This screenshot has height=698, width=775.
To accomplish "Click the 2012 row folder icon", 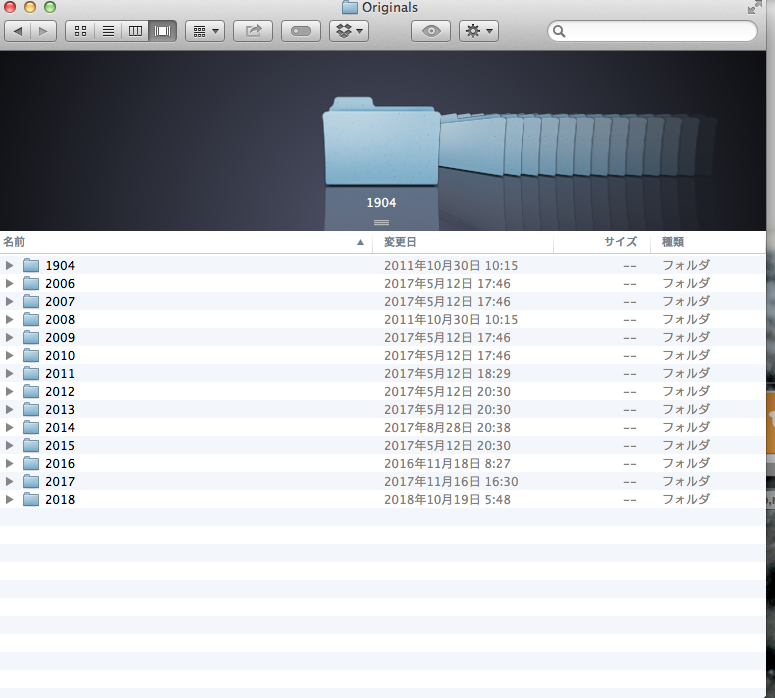I will coord(31,392).
